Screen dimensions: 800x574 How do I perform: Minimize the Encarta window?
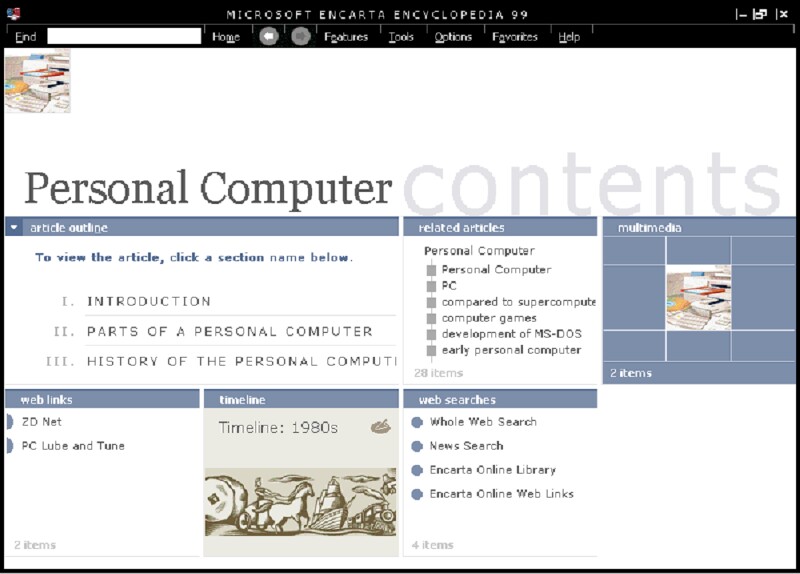pyautogui.click(x=741, y=14)
